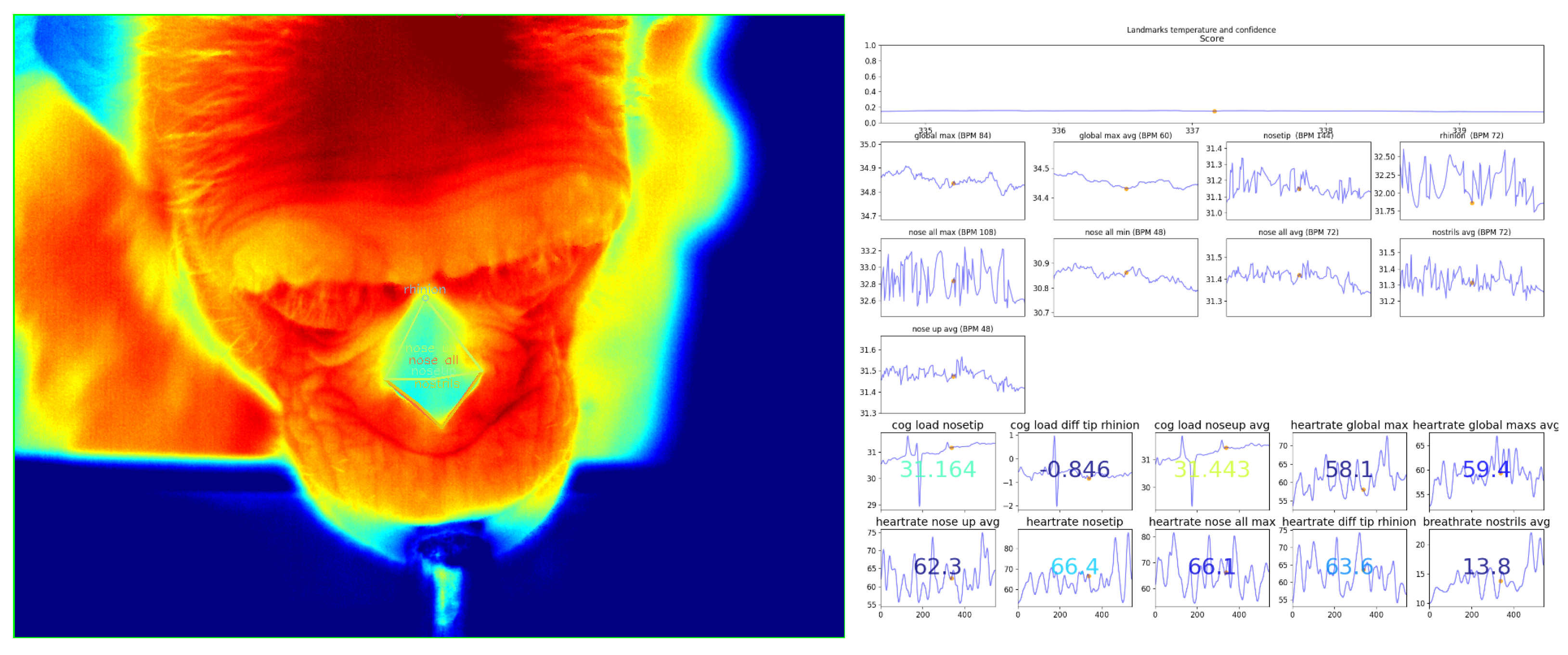
Task: Select the global max avg (BPM 60) plot
Action: pyautogui.click(x=1126, y=181)
